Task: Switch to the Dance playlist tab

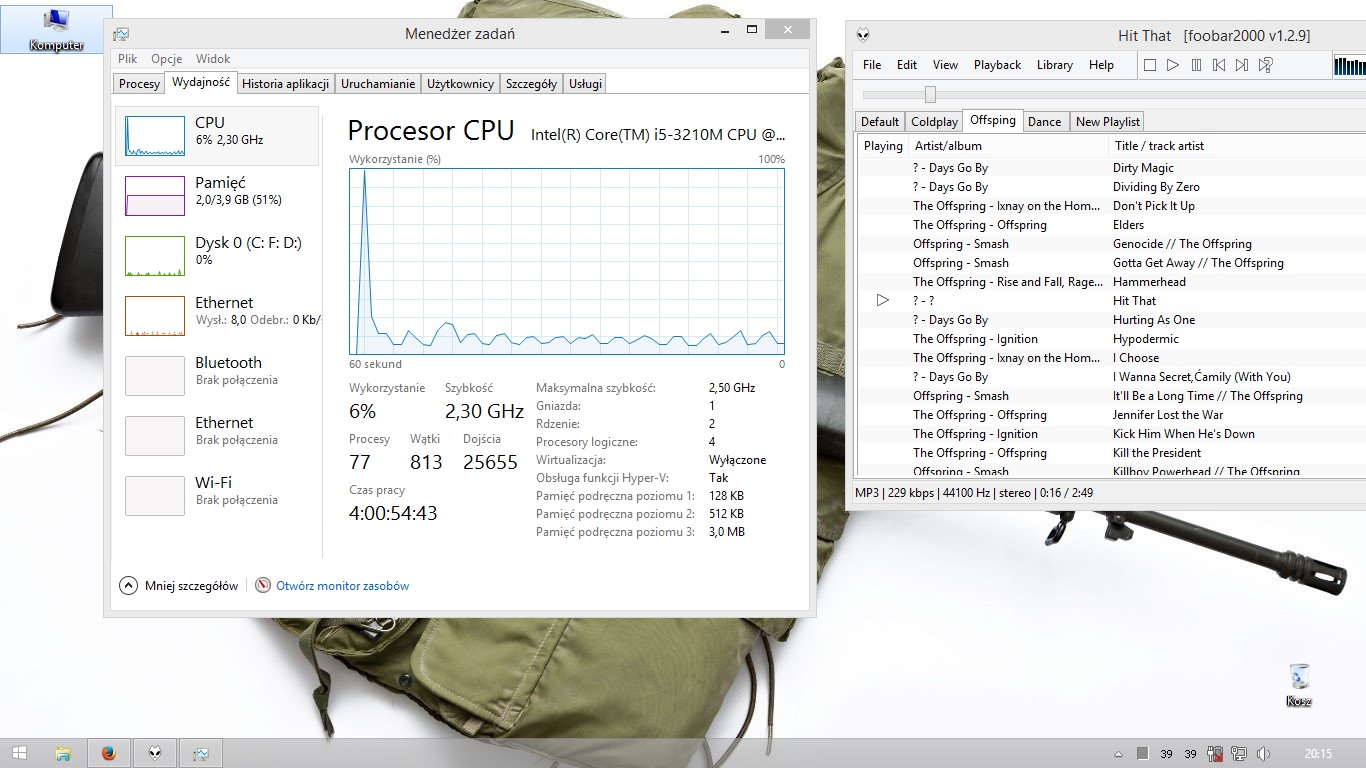Action: click(1044, 122)
